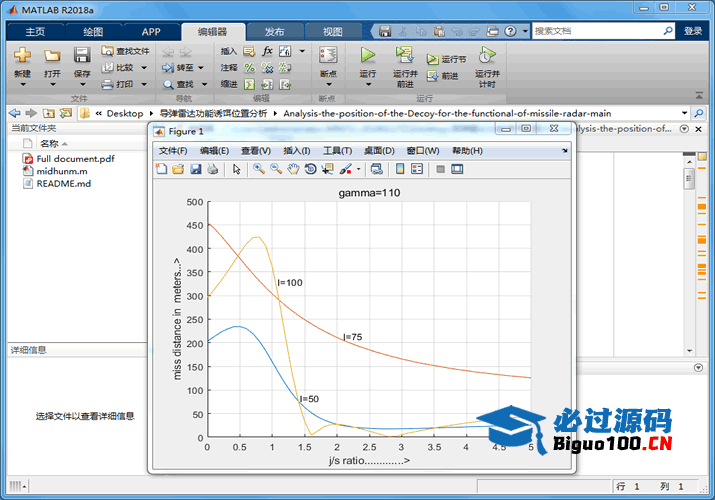
Task: Click Open File icon in Figure 1 toolbar
Action: pos(178,169)
